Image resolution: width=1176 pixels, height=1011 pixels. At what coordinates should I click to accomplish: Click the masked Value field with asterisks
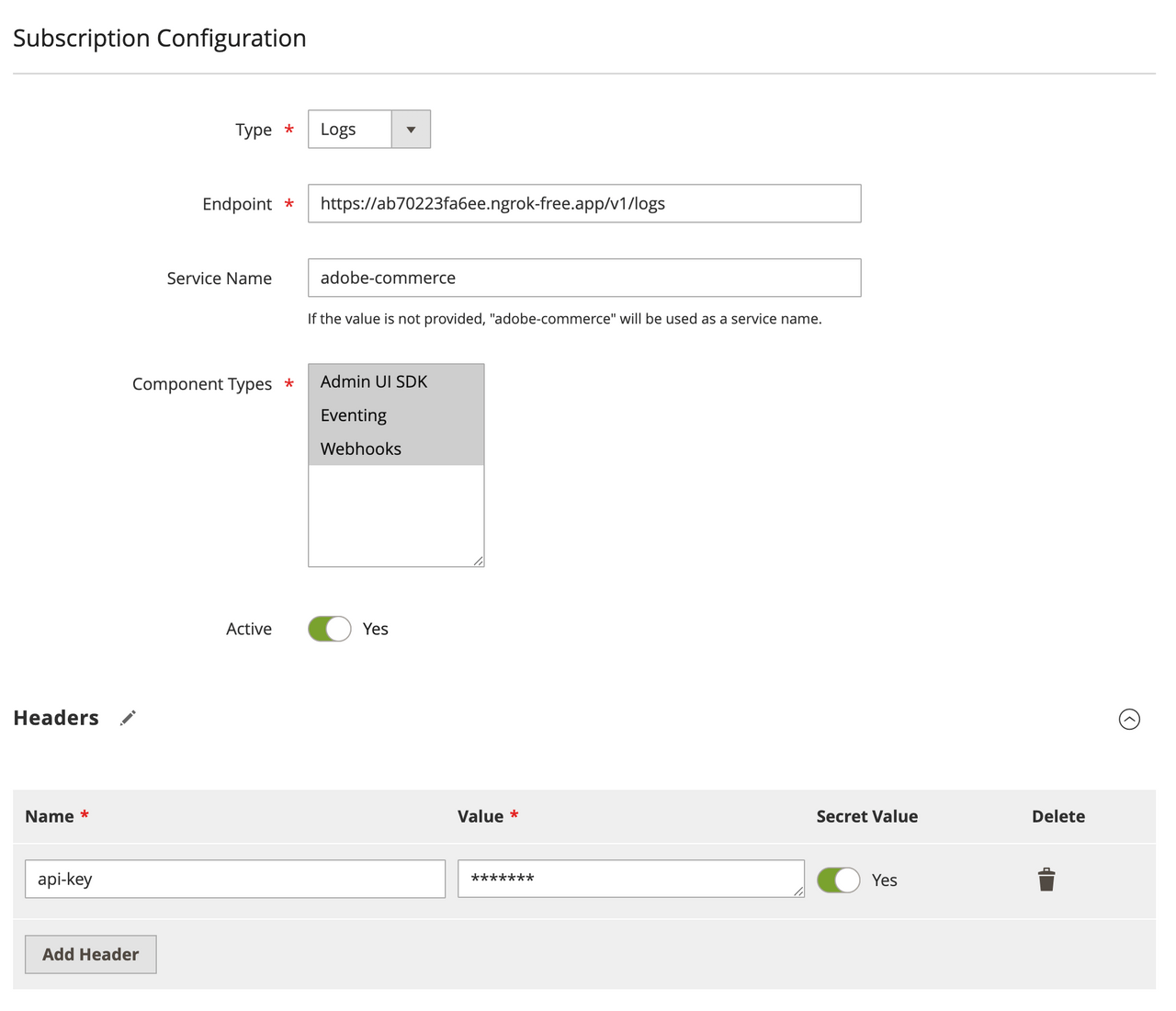[x=631, y=879]
